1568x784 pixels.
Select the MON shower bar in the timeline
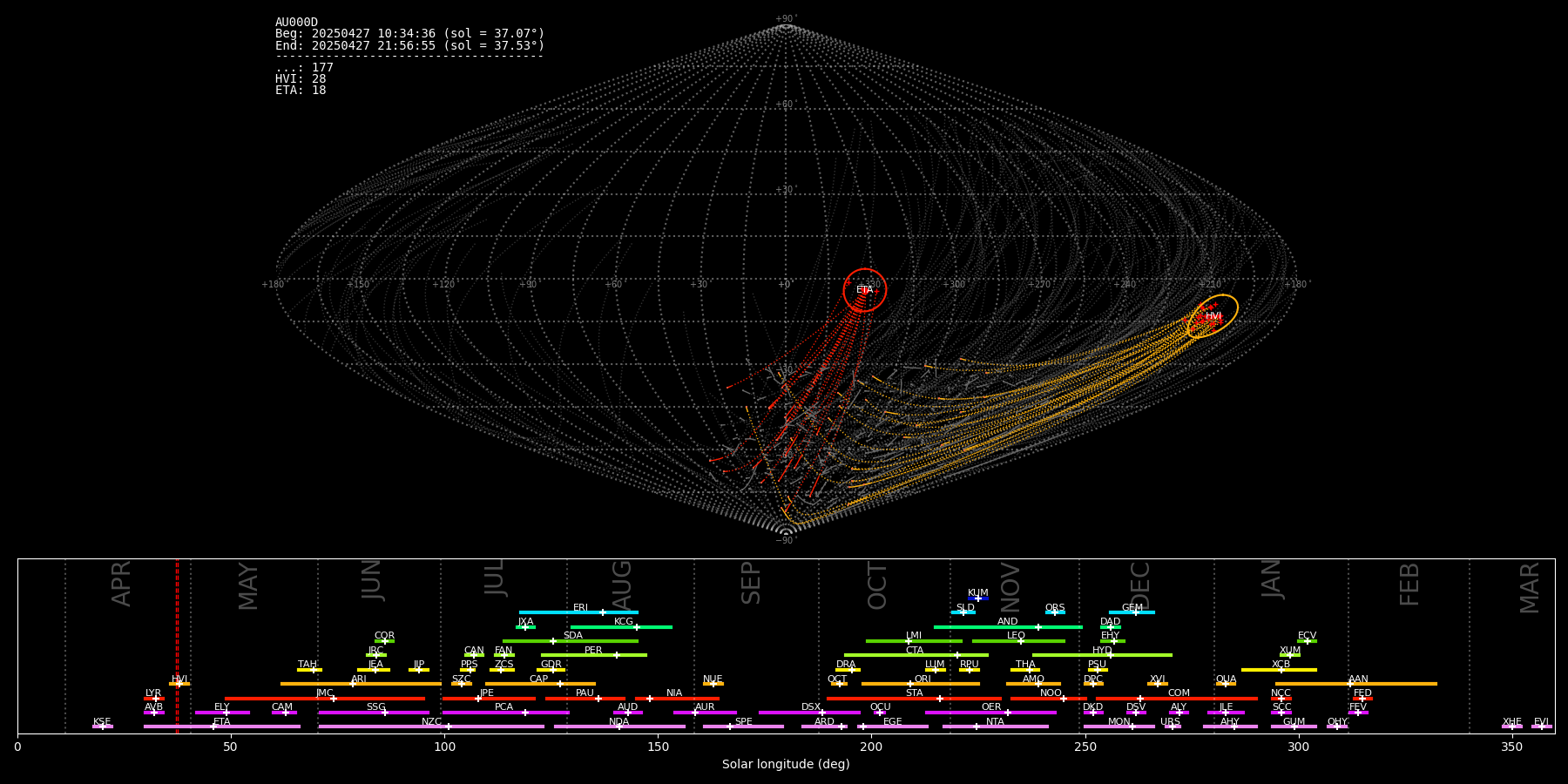[1119, 727]
